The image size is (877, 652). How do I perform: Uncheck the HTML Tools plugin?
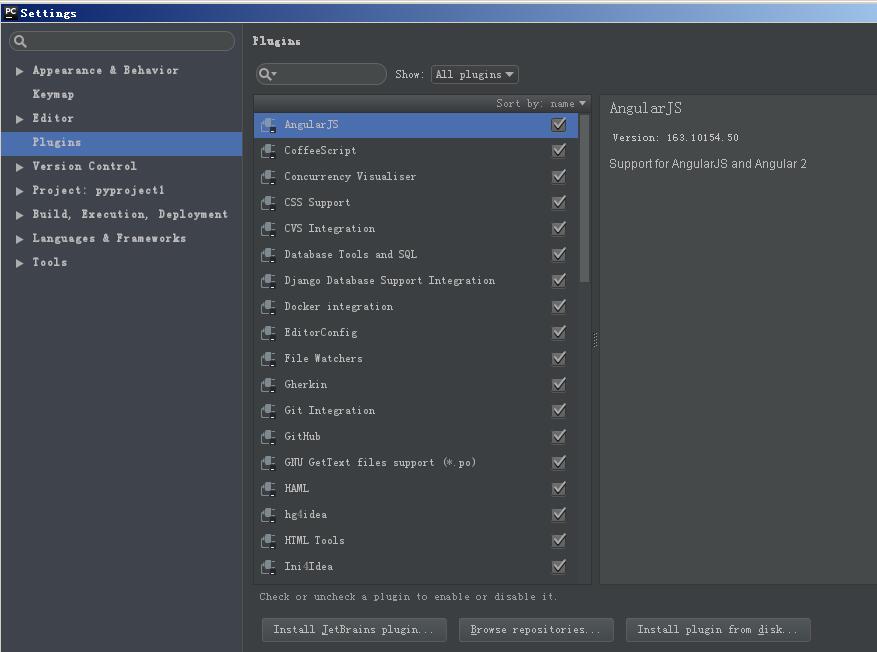tap(559, 541)
